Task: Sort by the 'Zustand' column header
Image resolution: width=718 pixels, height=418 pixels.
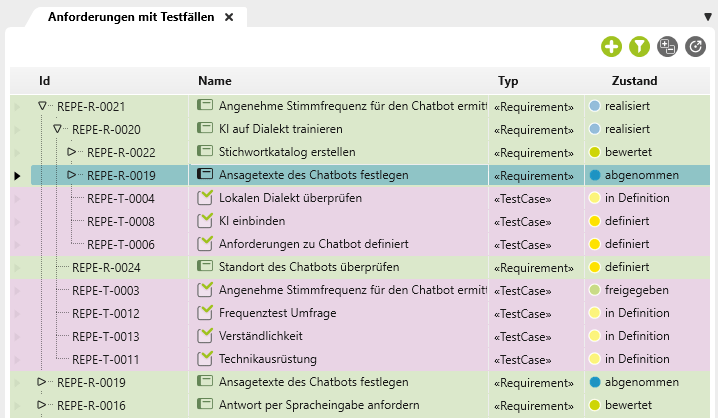Action: (634, 81)
